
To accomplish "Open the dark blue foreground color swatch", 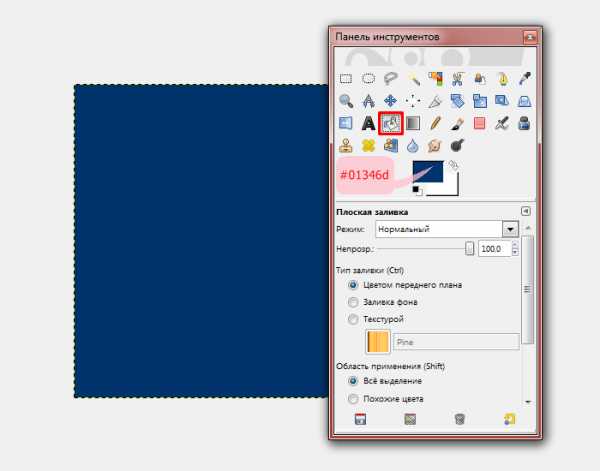I will [427, 172].
